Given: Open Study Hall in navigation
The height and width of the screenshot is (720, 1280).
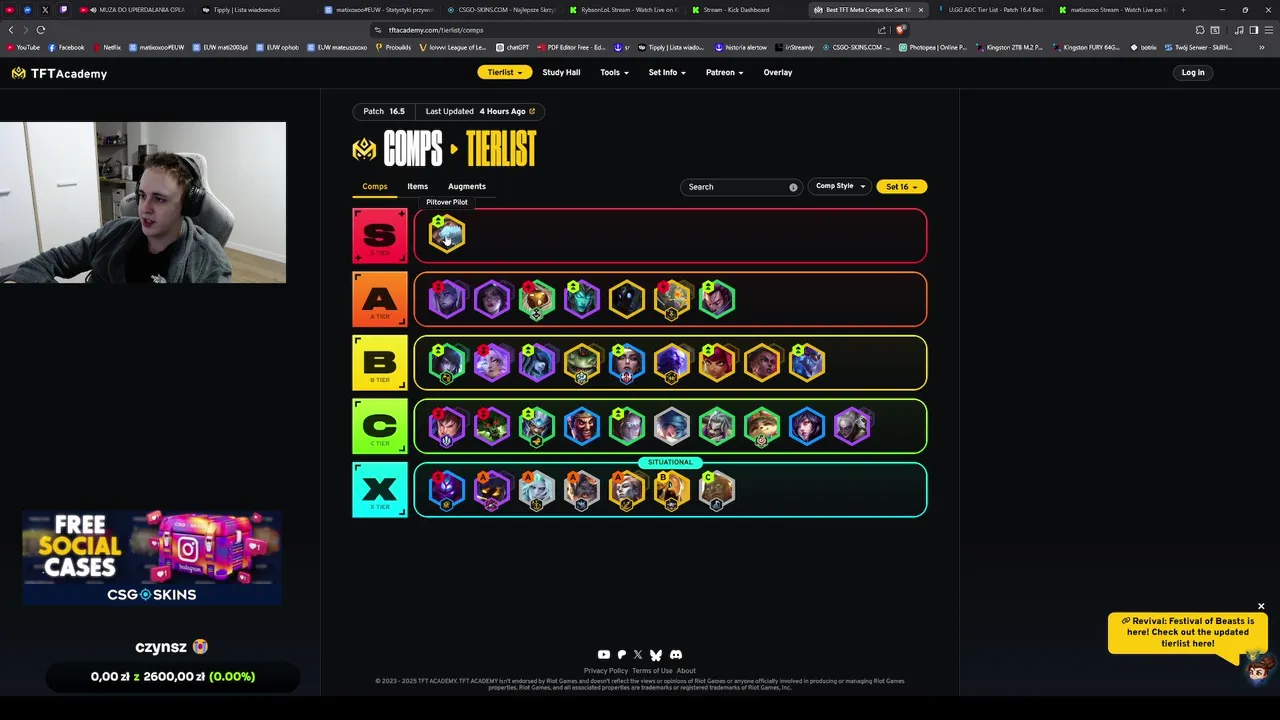Looking at the screenshot, I should [x=561, y=72].
